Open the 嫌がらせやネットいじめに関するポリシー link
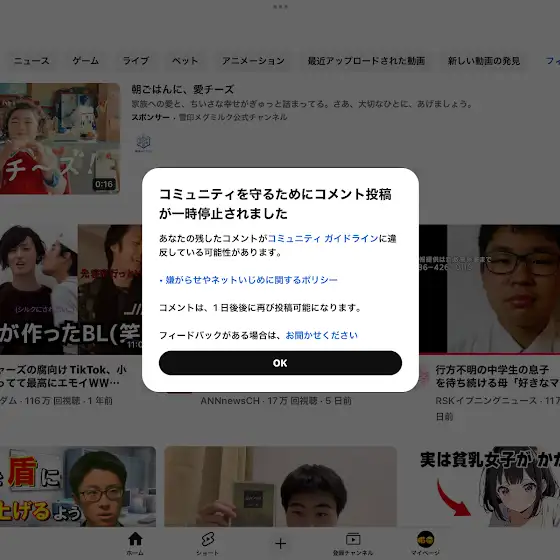Screen dimensions: 560x560 [x=251, y=280]
